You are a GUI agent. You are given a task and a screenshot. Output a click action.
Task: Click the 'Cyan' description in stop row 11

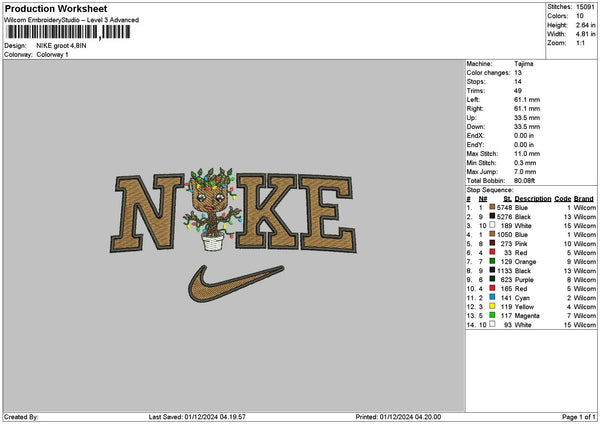click(x=522, y=297)
